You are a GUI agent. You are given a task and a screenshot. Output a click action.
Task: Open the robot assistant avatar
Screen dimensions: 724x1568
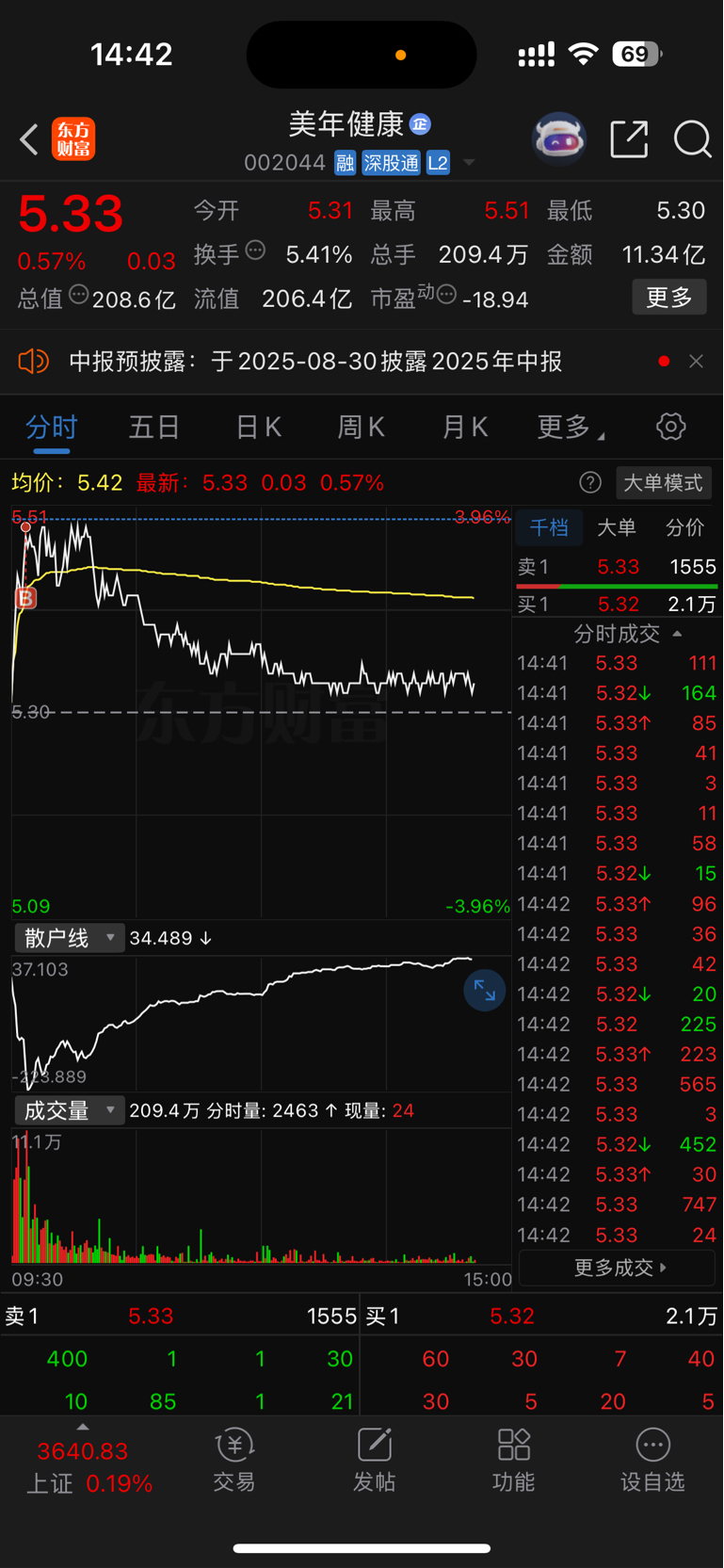(x=559, y=139)
